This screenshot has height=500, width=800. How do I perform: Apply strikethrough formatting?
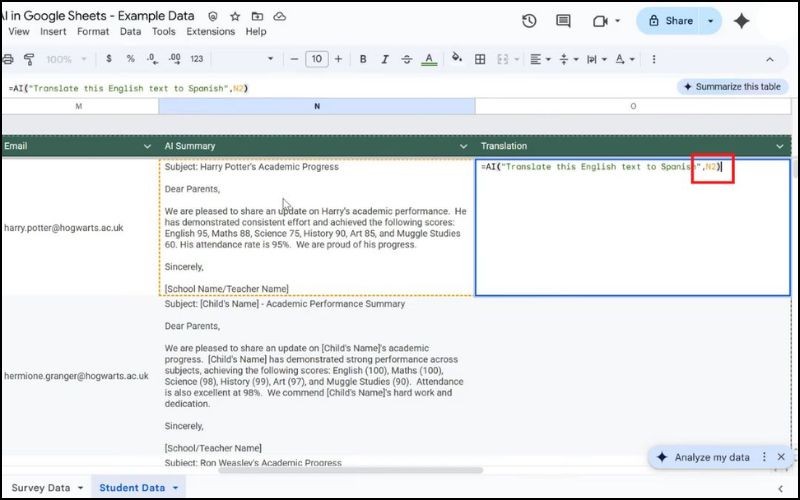coord(405,60)
